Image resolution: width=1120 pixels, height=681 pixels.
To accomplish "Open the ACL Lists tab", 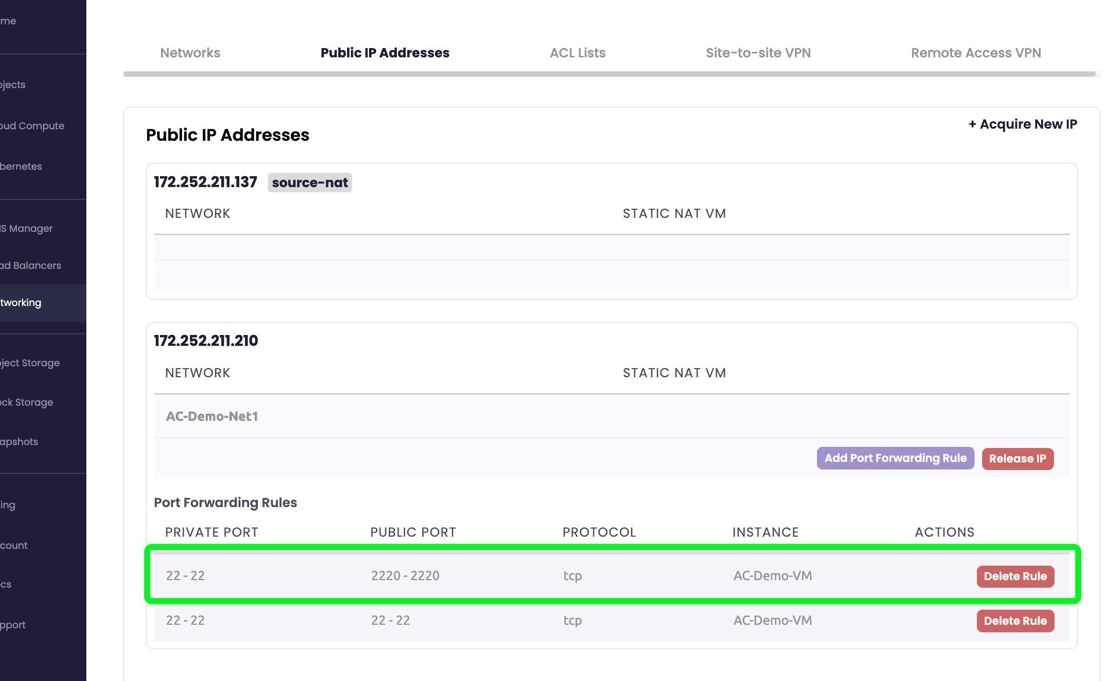I will [x=577, y=53].
